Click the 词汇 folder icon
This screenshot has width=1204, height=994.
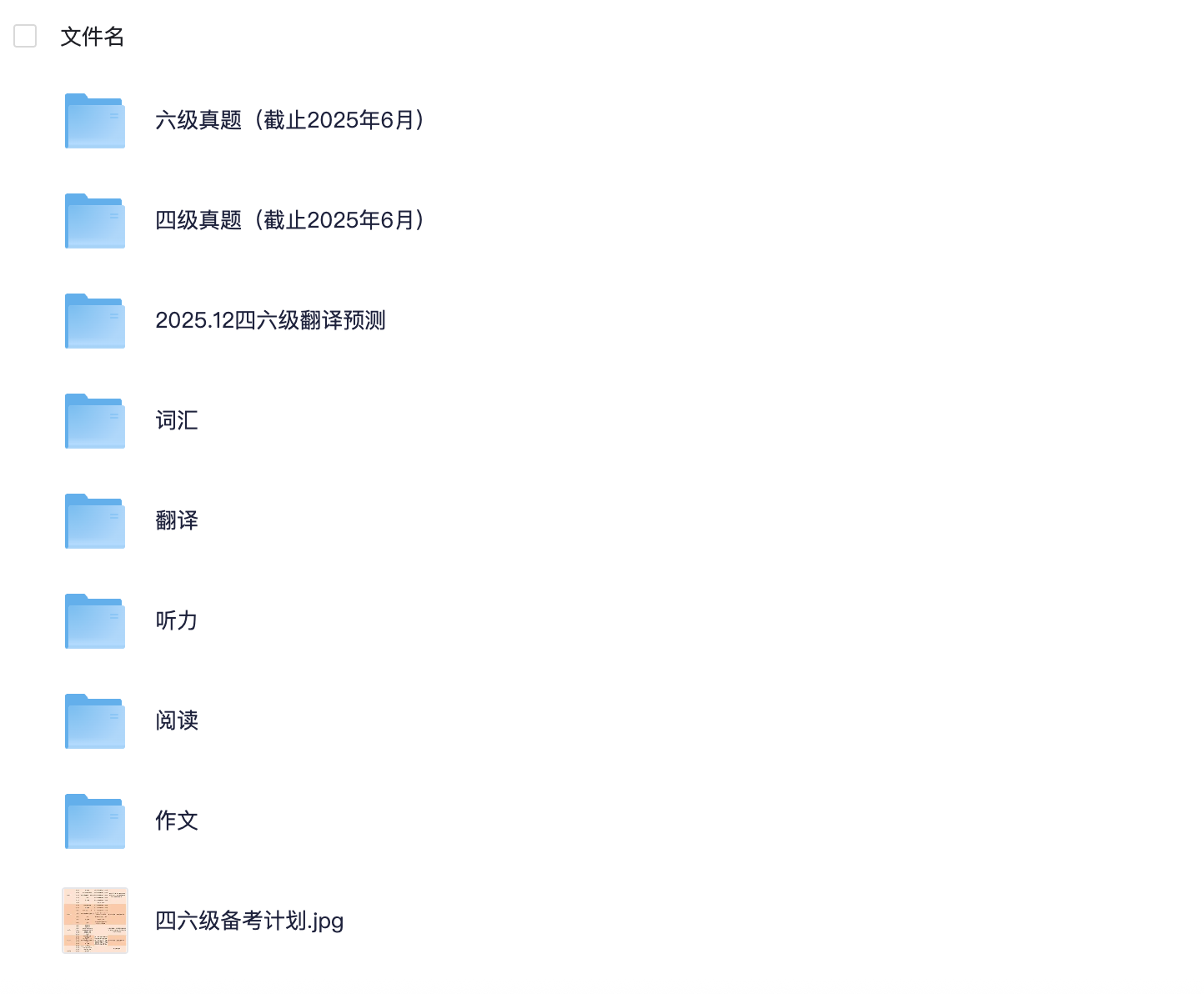tap(95, 421)
